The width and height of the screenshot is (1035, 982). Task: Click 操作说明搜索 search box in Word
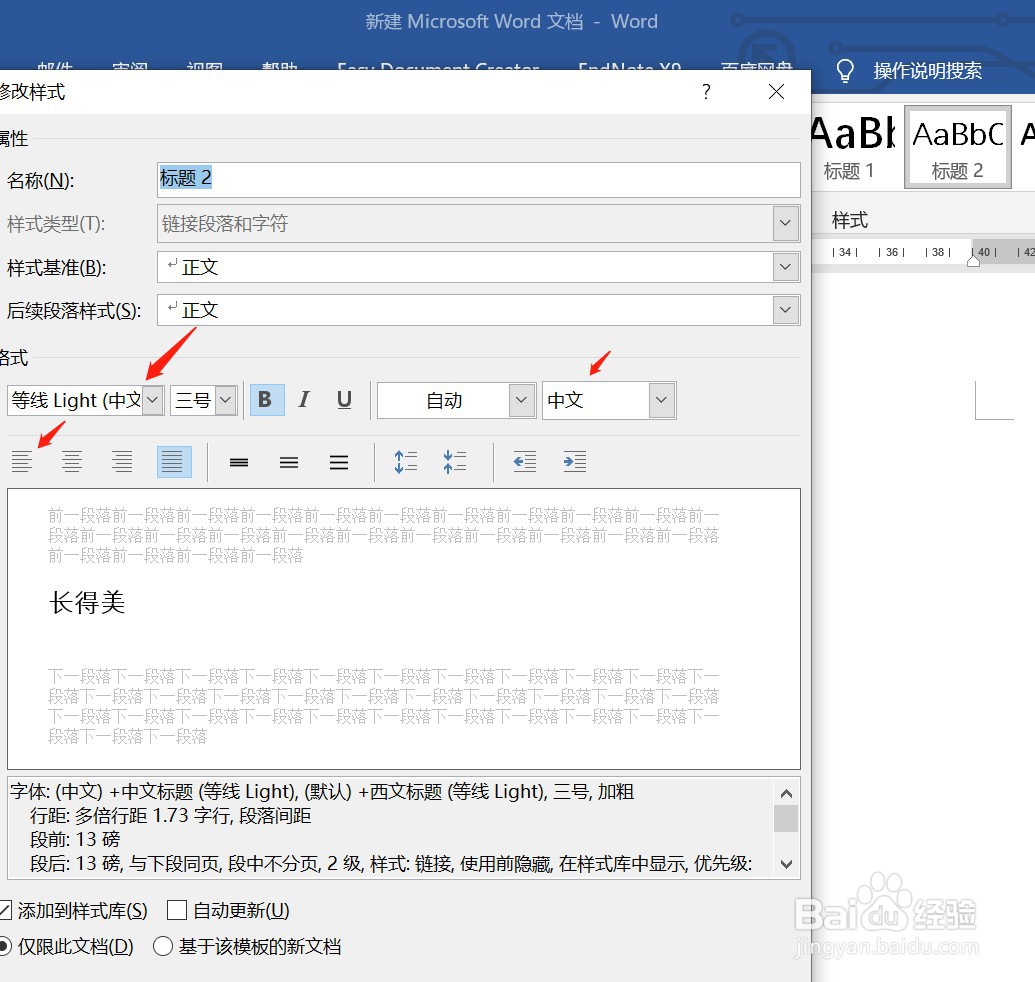927,71
